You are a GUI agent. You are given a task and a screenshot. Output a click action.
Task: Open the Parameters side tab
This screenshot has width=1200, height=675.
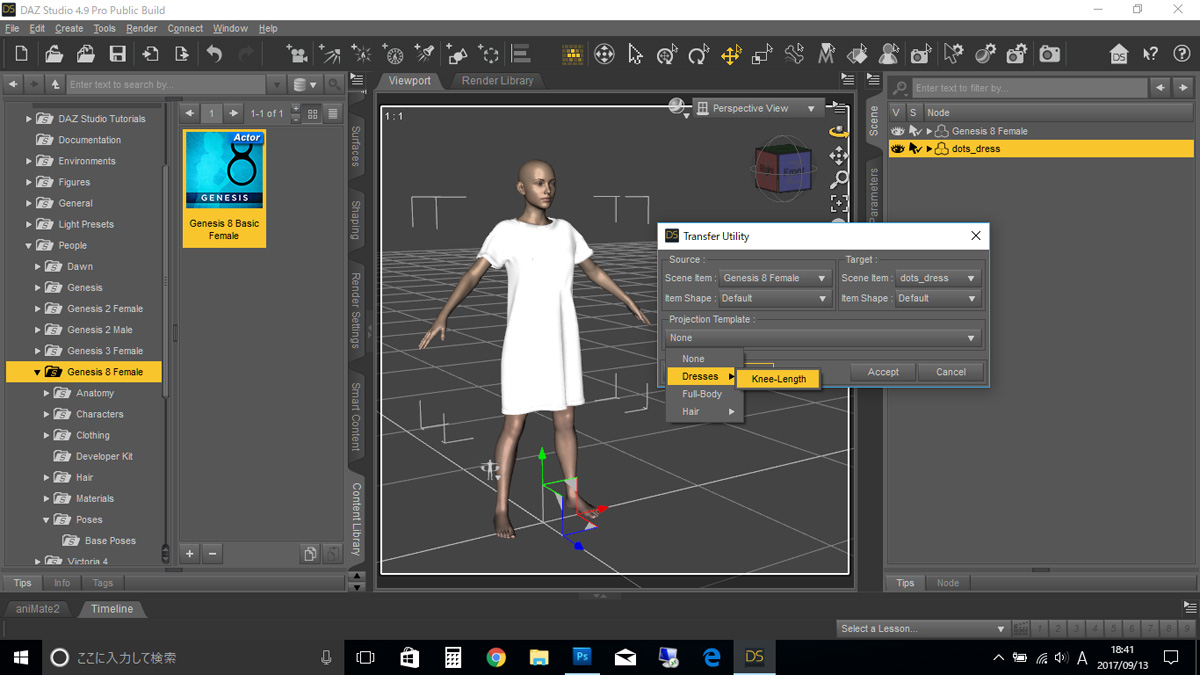click(873, 195)
